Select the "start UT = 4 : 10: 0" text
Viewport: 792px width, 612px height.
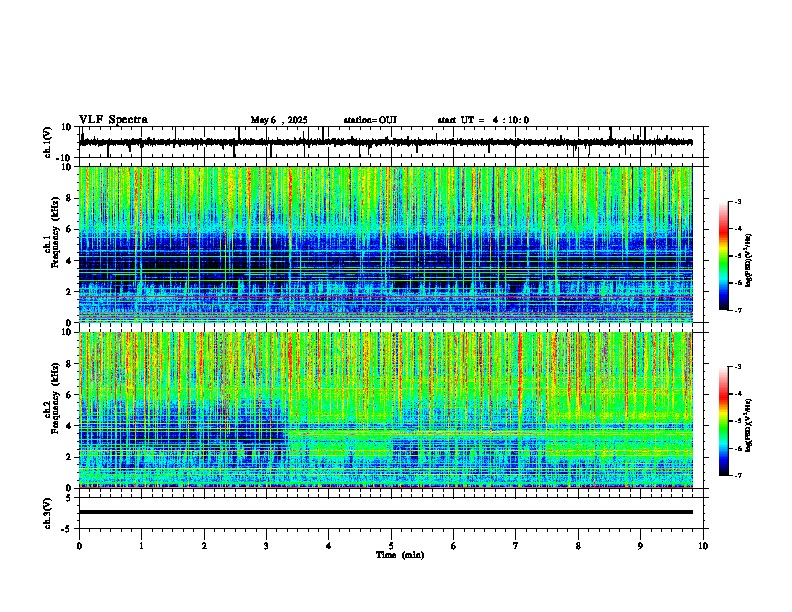pos(483,120)
